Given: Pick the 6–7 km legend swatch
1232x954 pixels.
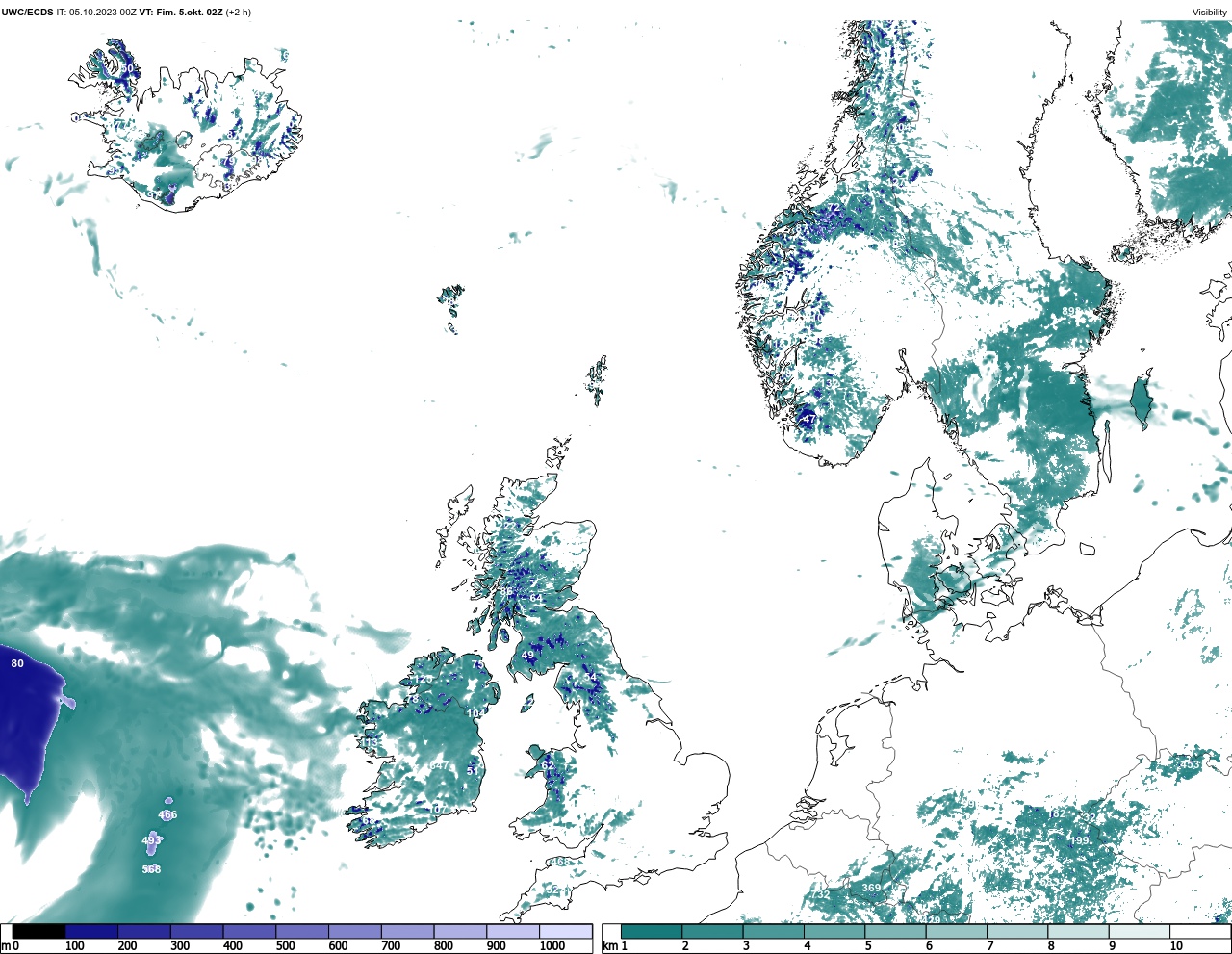Looking at the screenshot, I should [x=956, y=931].
